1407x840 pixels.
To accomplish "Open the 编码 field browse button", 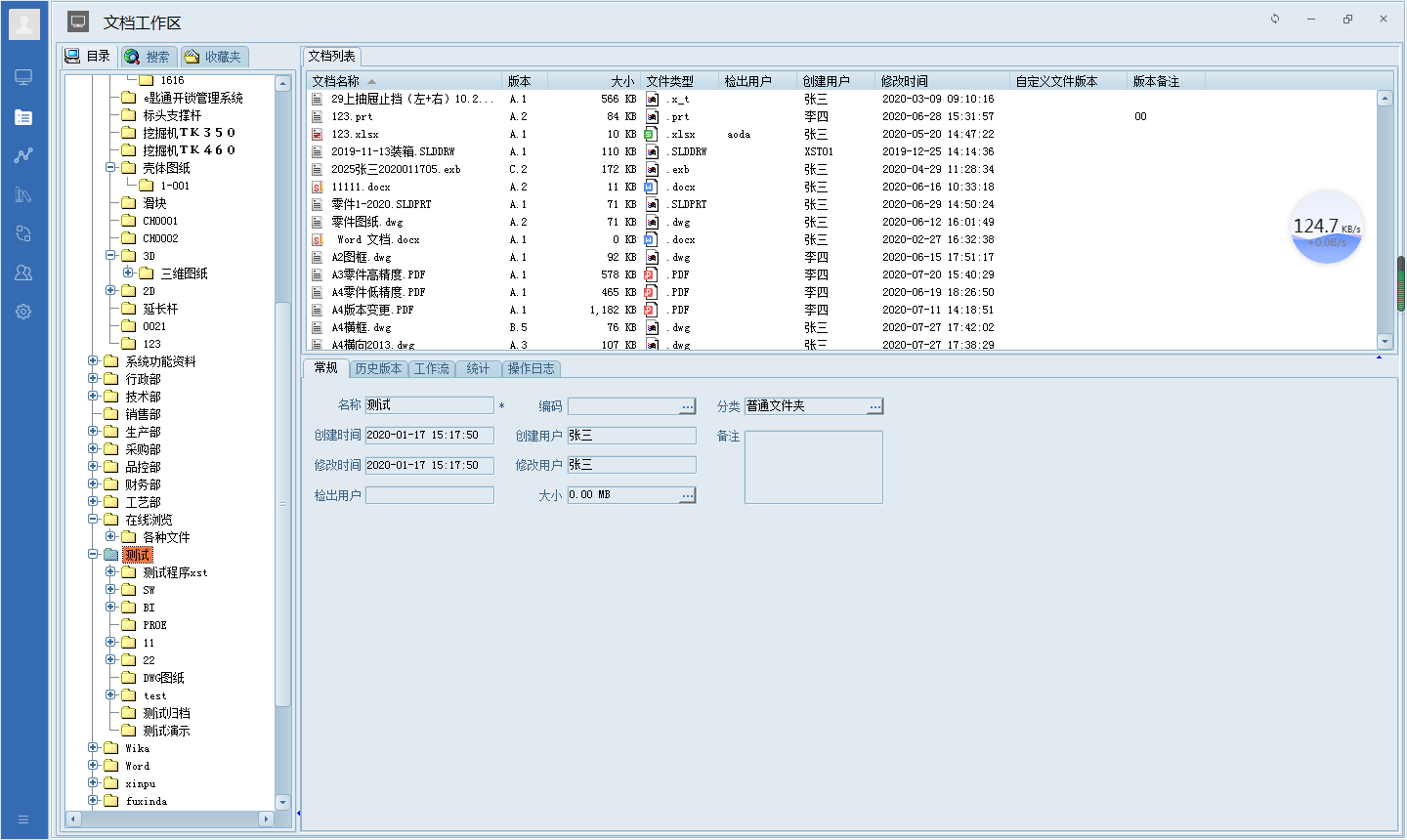I will [688, 405].
